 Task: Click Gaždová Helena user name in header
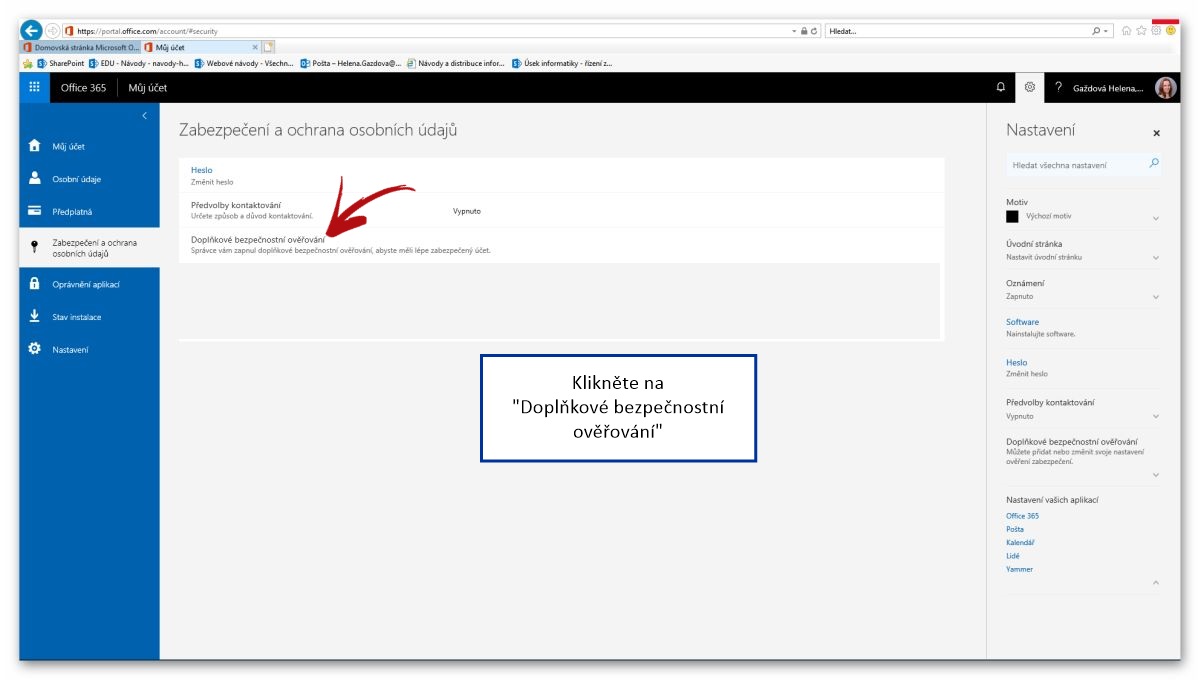1106,88
